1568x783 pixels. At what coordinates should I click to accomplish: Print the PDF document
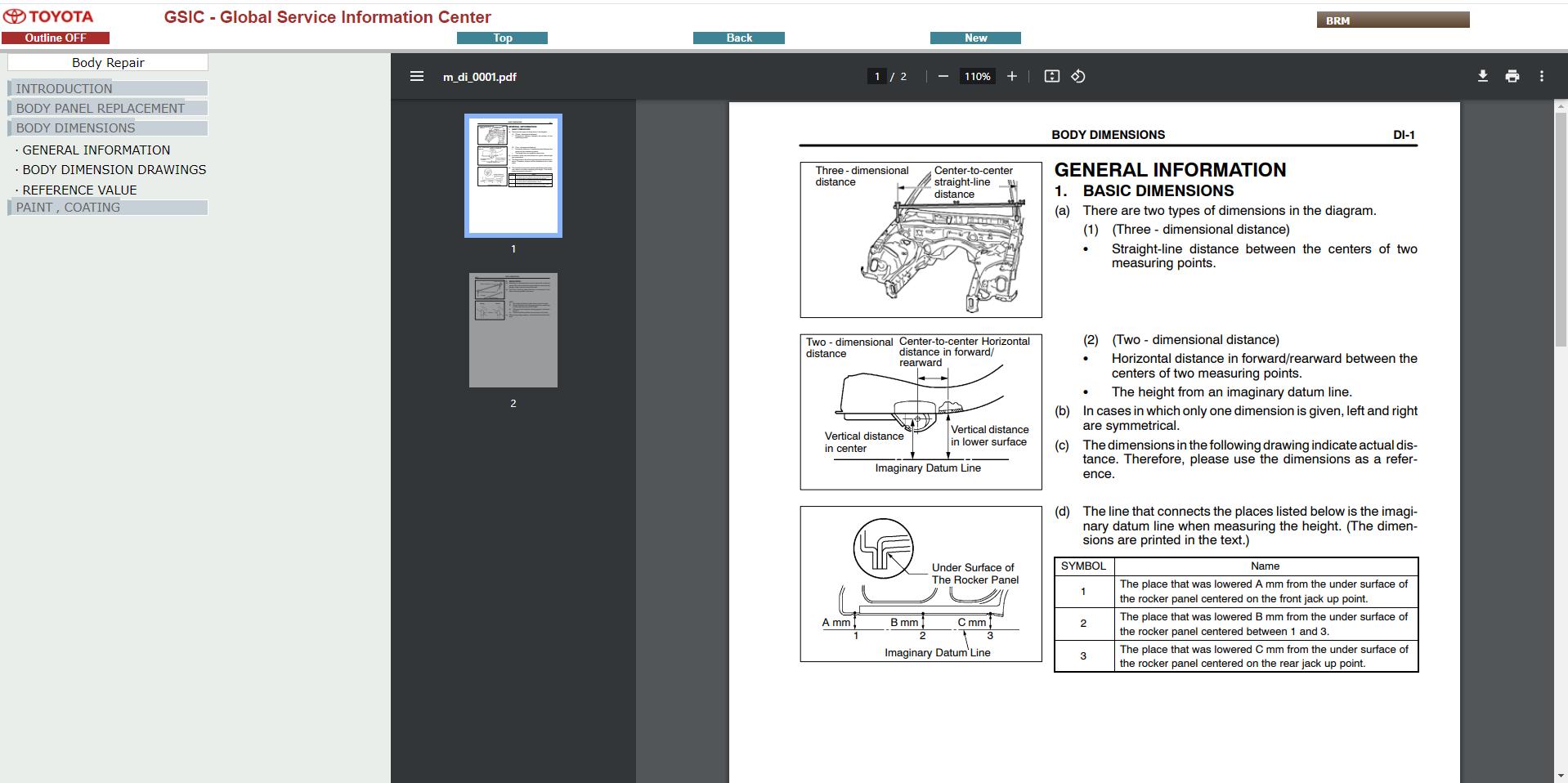click(1512, 76)
